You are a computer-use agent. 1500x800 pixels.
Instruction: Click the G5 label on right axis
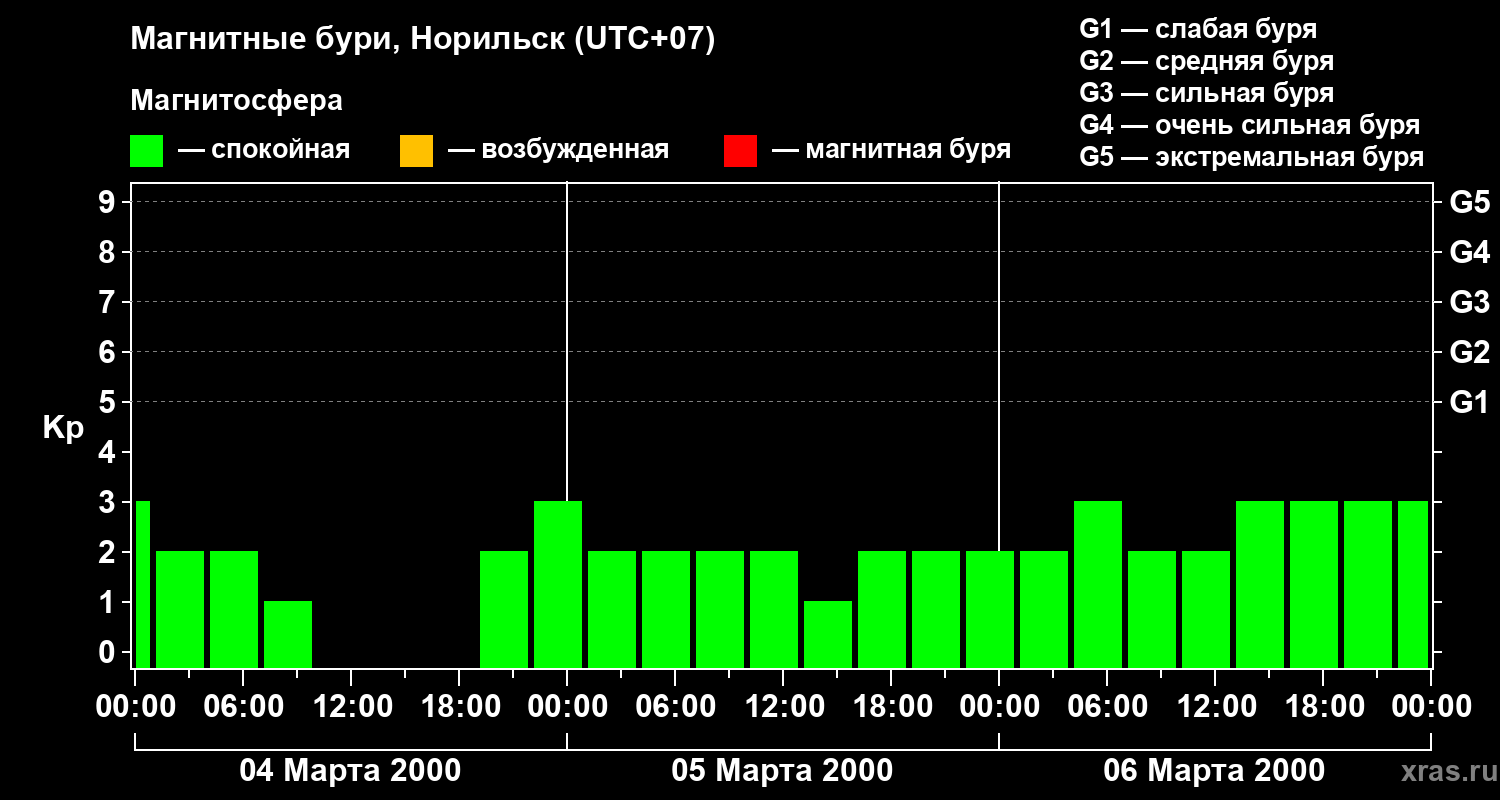point(1469,202)
